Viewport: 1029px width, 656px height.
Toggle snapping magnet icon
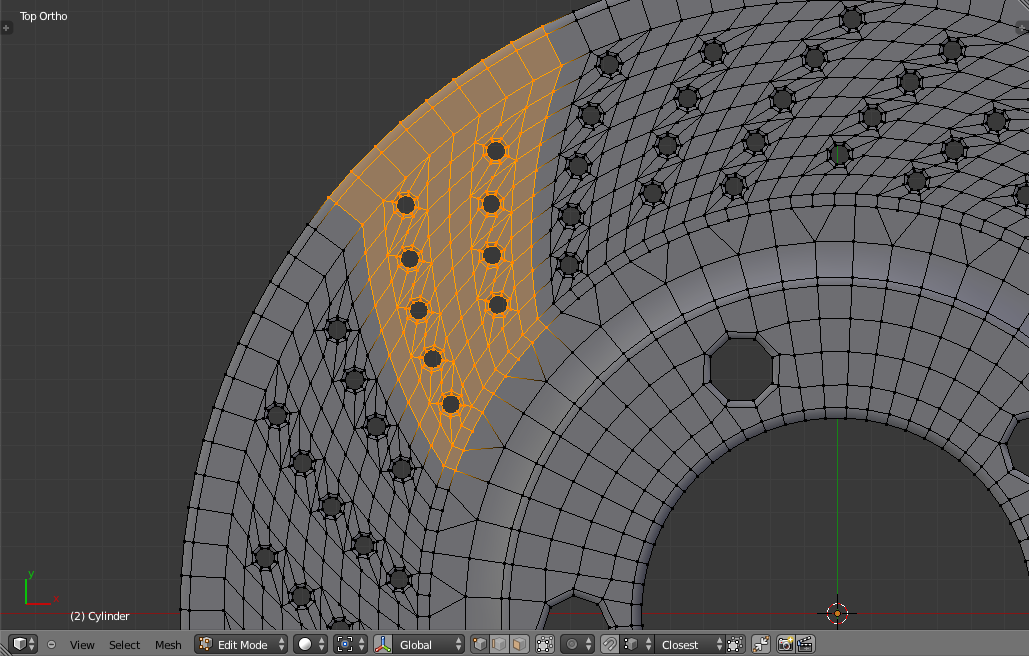pos(610,644)
